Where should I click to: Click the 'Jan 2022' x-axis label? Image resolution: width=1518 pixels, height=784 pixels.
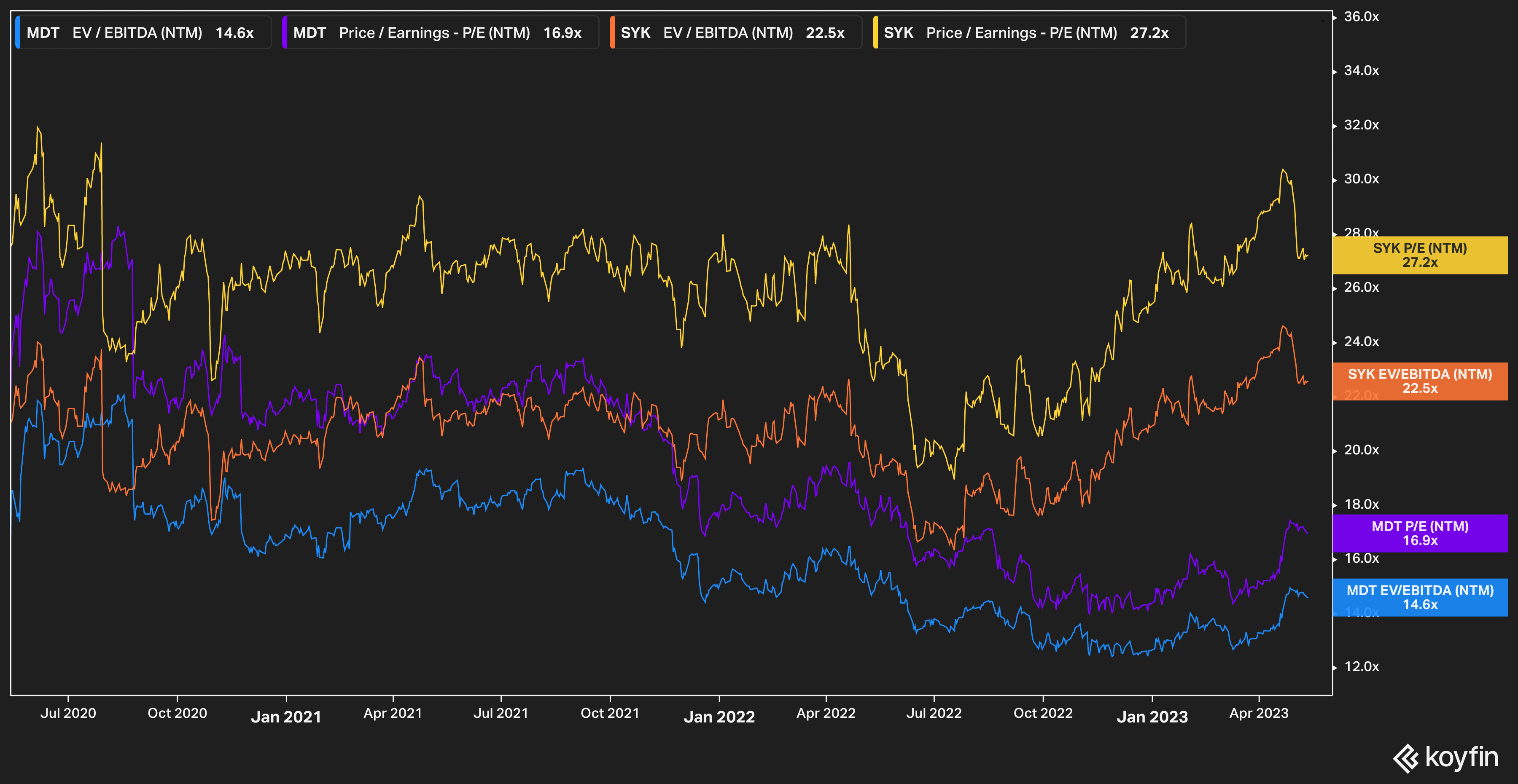[x=719, y=717]
